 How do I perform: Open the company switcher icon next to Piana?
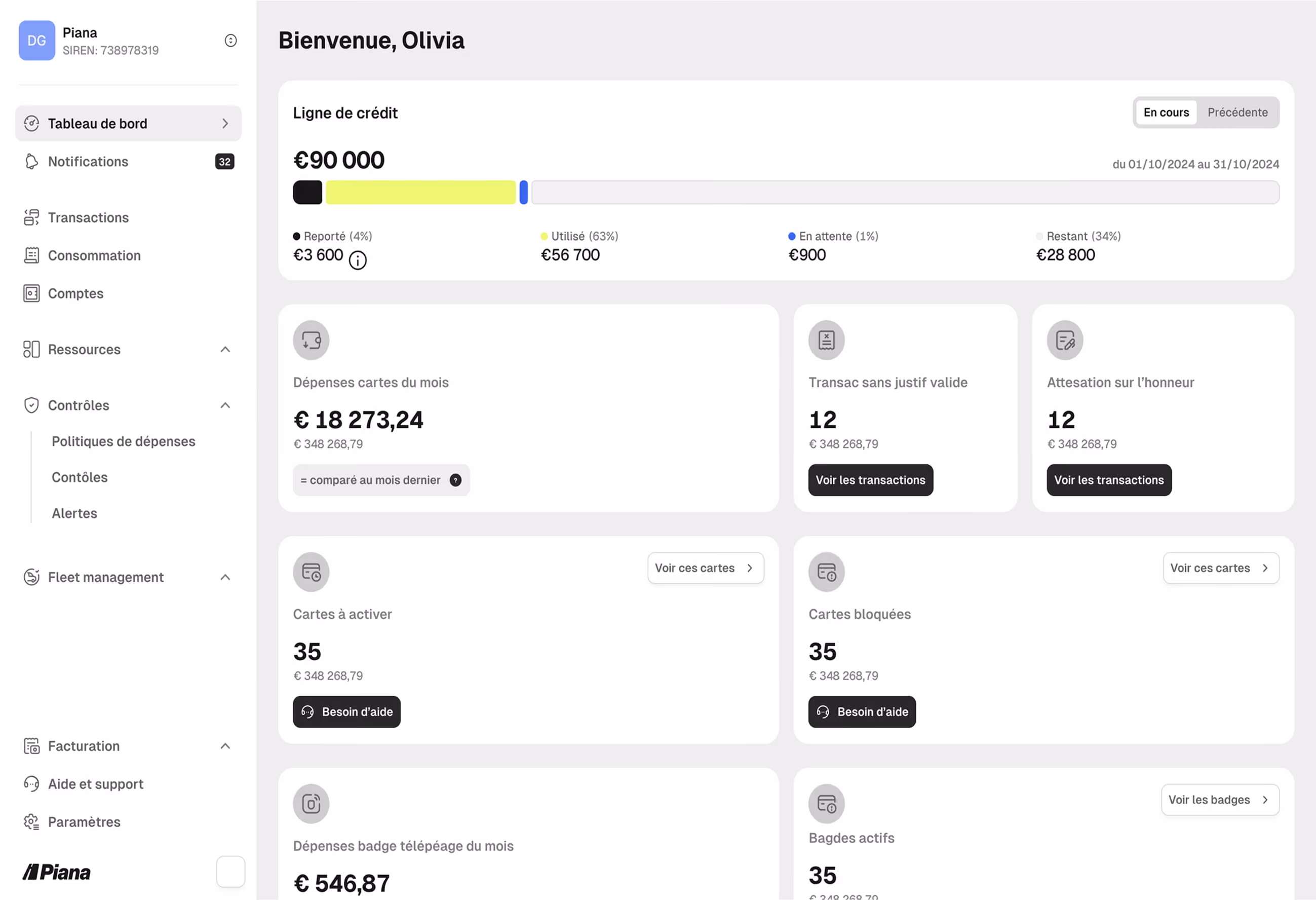[230, 40]
